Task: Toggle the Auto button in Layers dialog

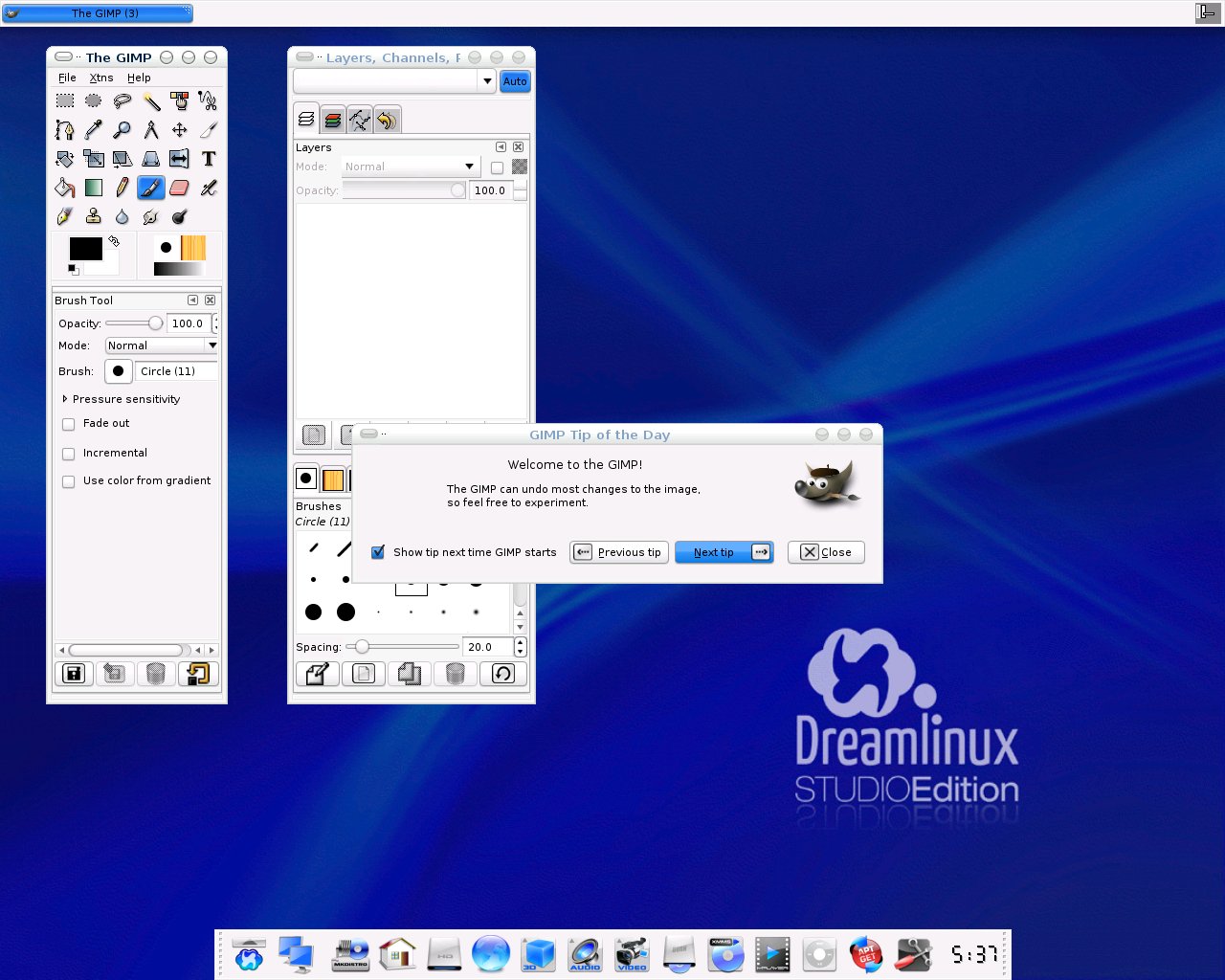Action: click(515, 81)
